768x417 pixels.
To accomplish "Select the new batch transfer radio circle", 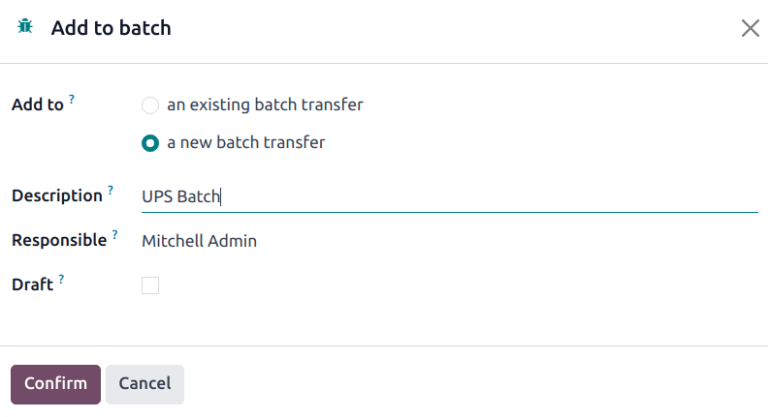I will coord(150,143).
